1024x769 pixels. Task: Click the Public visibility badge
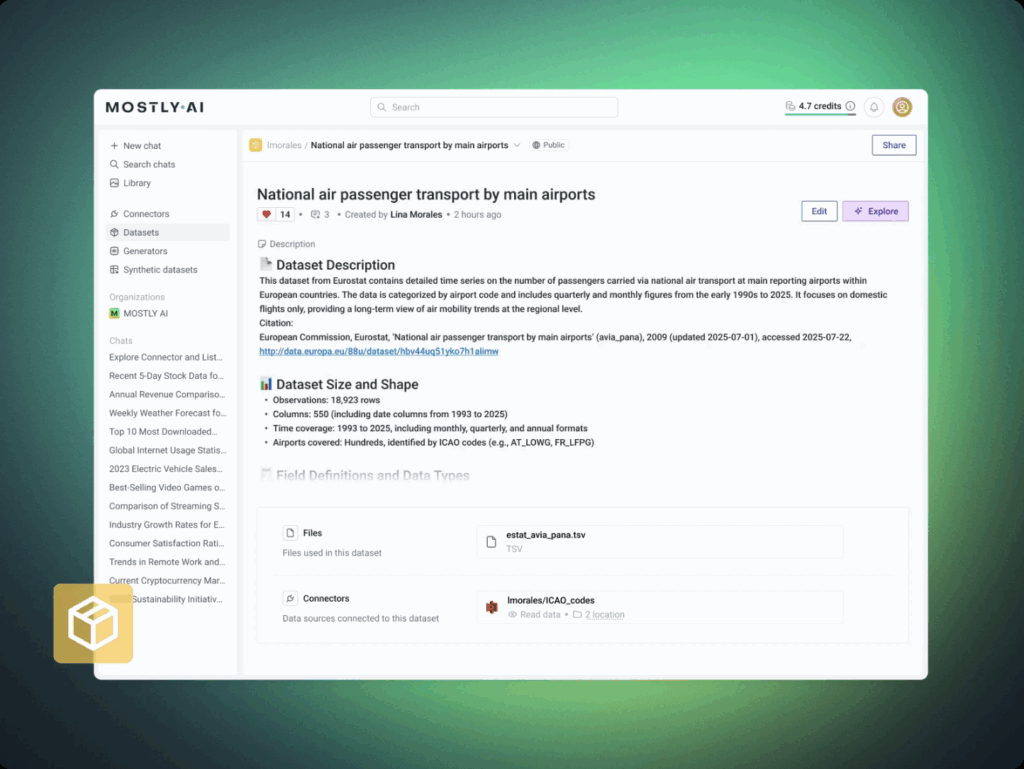tap(548, 144)
